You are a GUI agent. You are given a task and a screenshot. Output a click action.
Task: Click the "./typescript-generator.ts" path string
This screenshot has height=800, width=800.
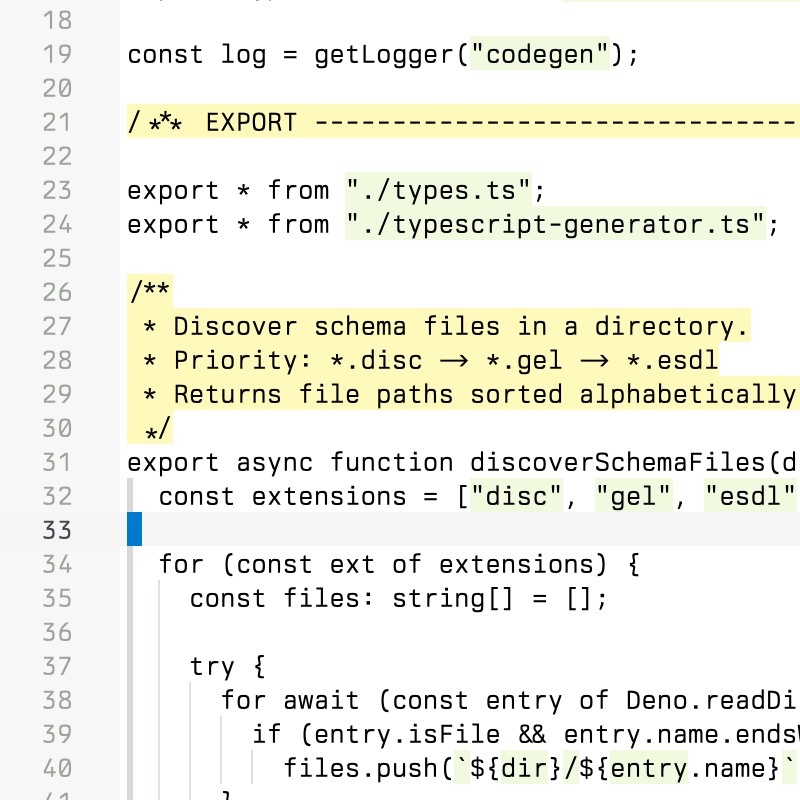tap(555, 223)
